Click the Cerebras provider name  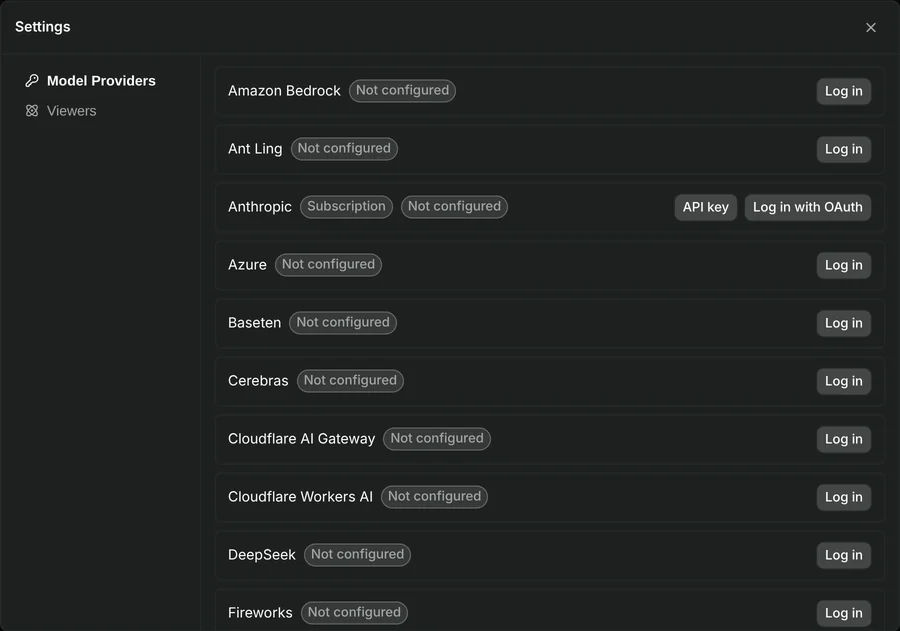point(258,381)
